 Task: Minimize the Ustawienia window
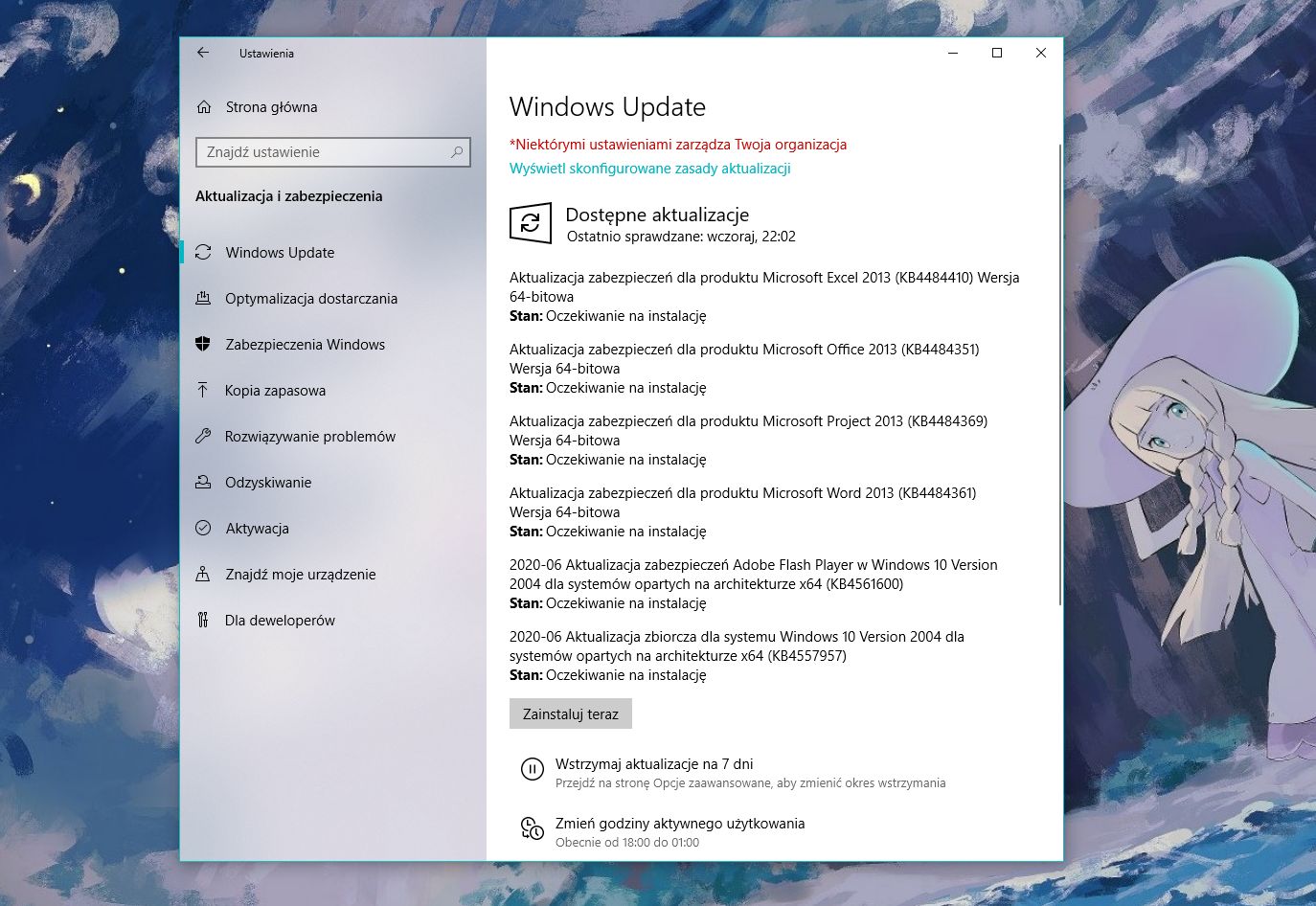[x=953, y=53]
